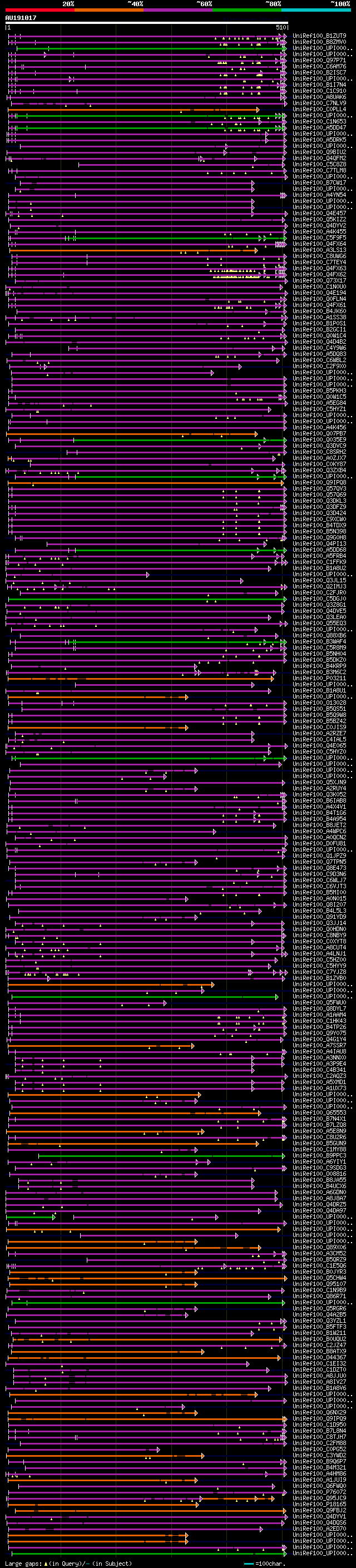356x1568 pixels.
Task: Select the UniRef100_Q73X17 label
Action: point(319,280)
